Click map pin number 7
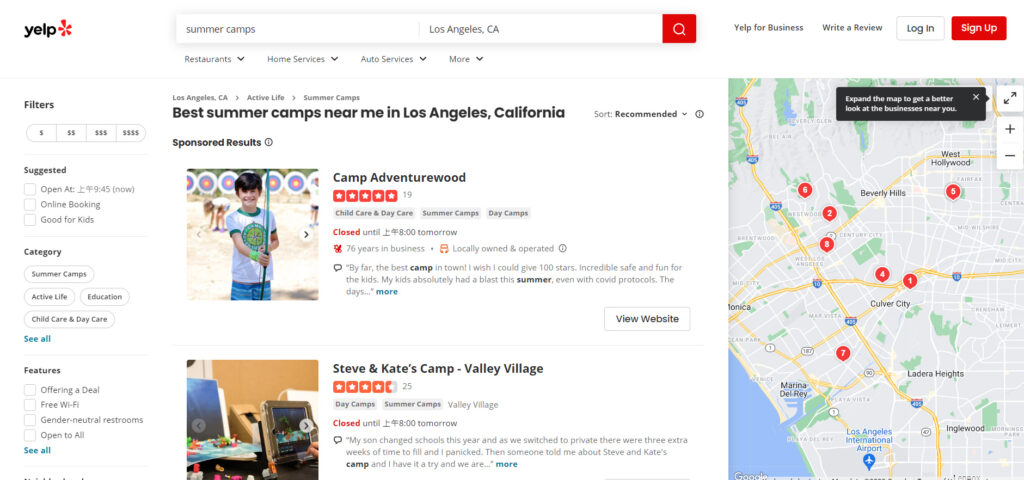 843,353
